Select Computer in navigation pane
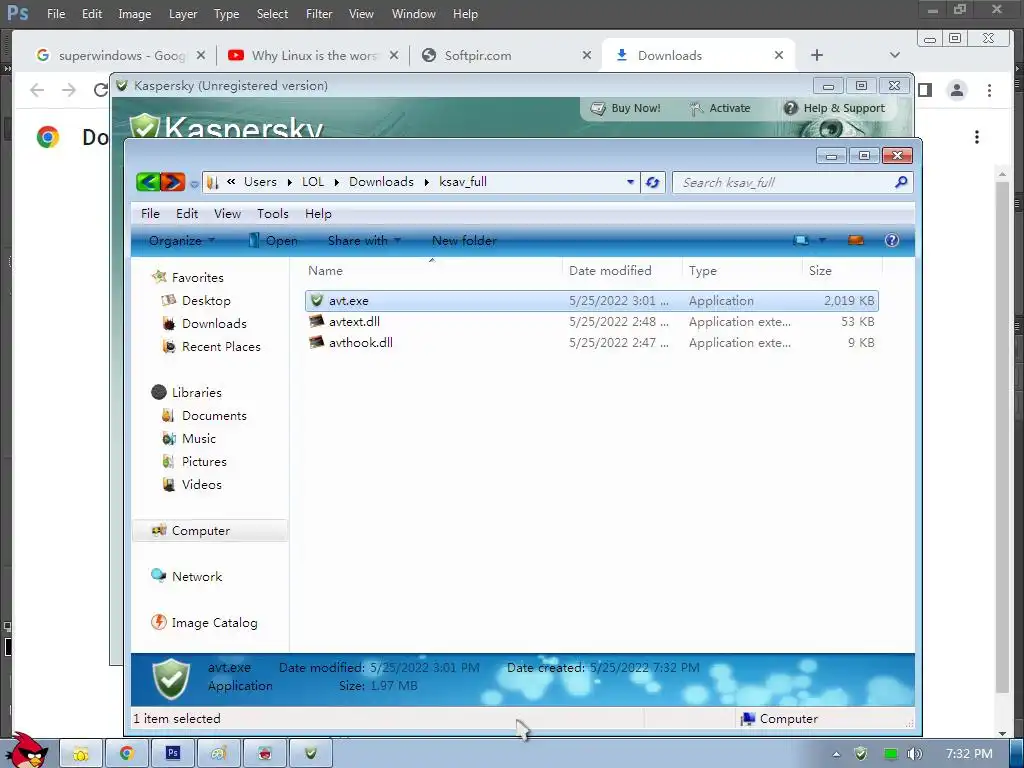The width and height of the screenshot is (1024, 768). pos(210,530)
